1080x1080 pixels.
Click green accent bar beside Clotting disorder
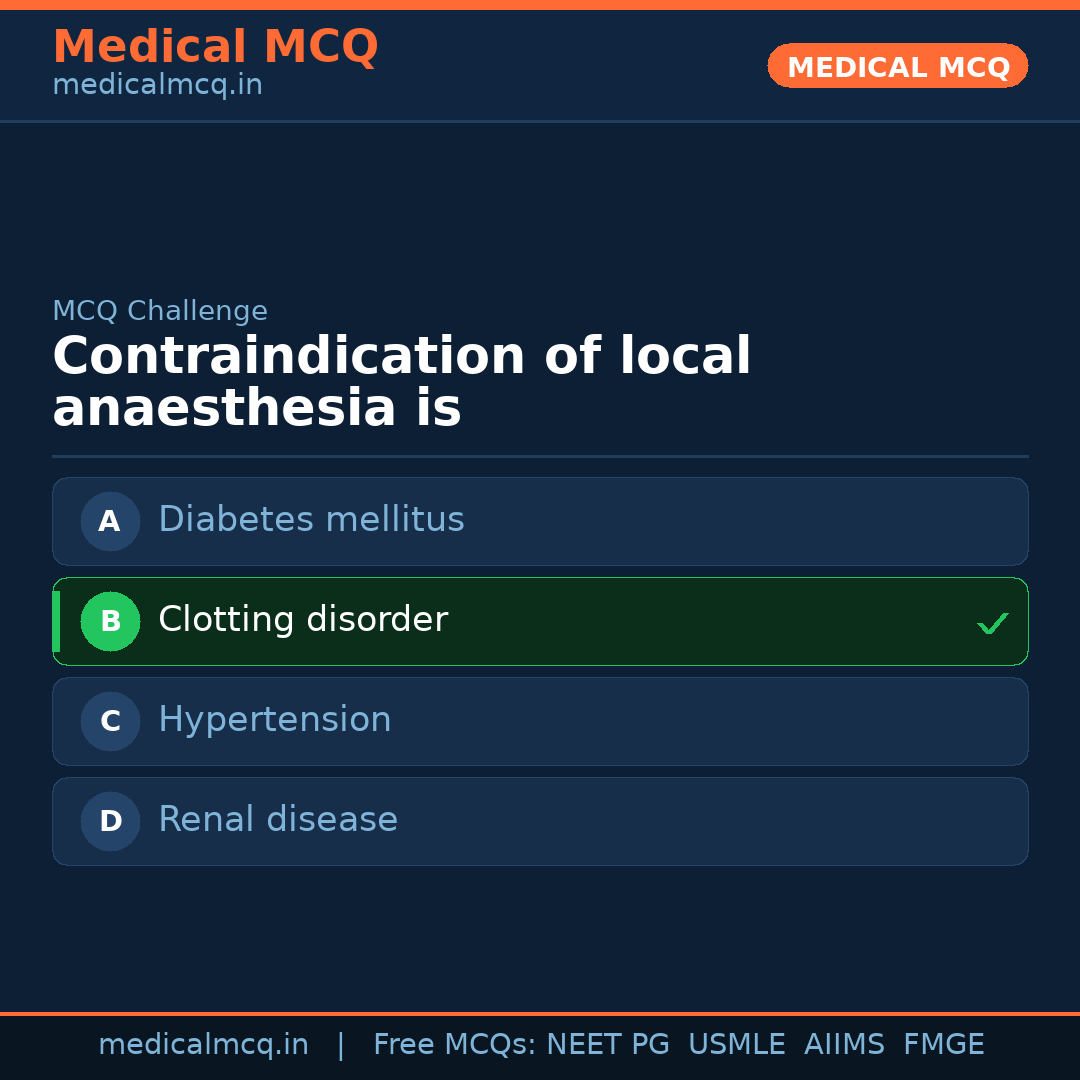click(x=56, y=621)
